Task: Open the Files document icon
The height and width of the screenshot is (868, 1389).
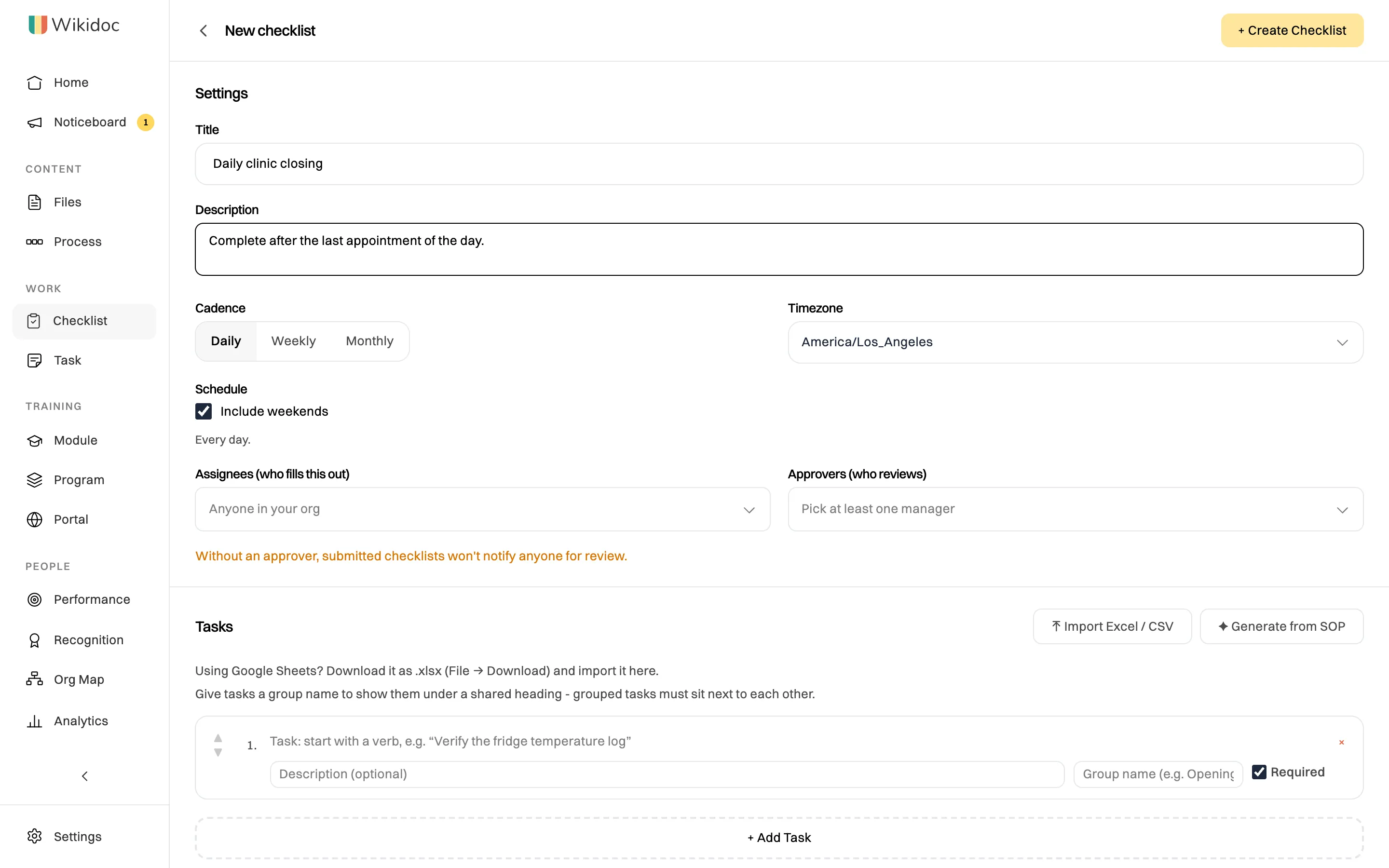Action: pos(34,202)
